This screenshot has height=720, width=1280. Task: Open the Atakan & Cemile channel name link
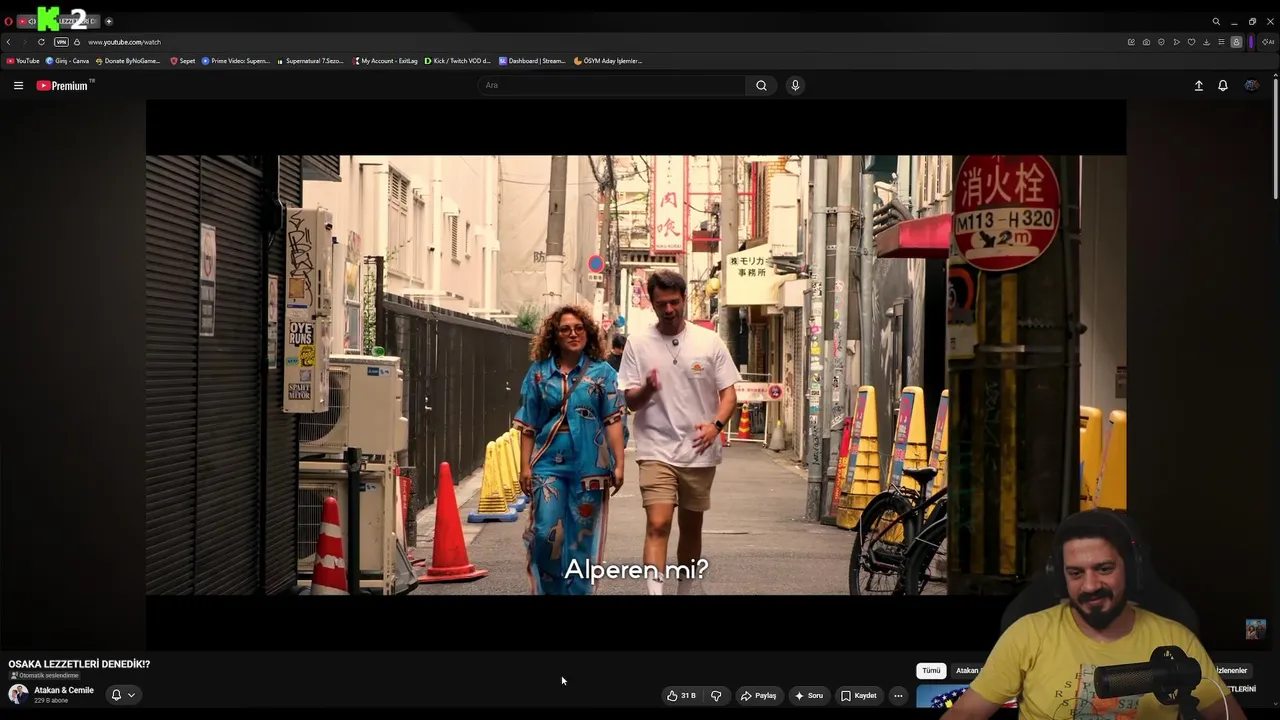[64, 690]
